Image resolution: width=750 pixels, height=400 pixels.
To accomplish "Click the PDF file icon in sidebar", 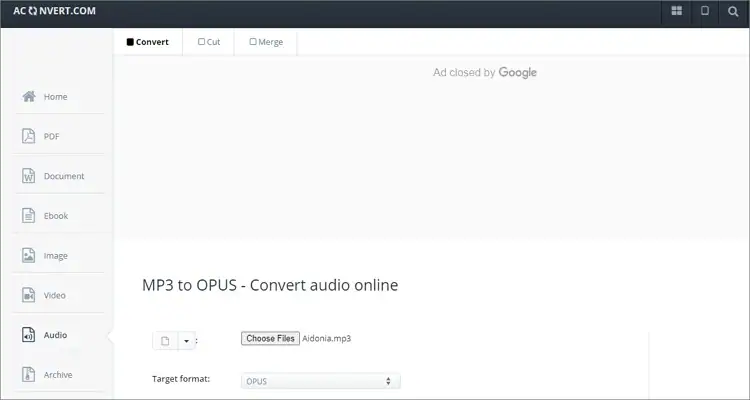I will point(29,136).
